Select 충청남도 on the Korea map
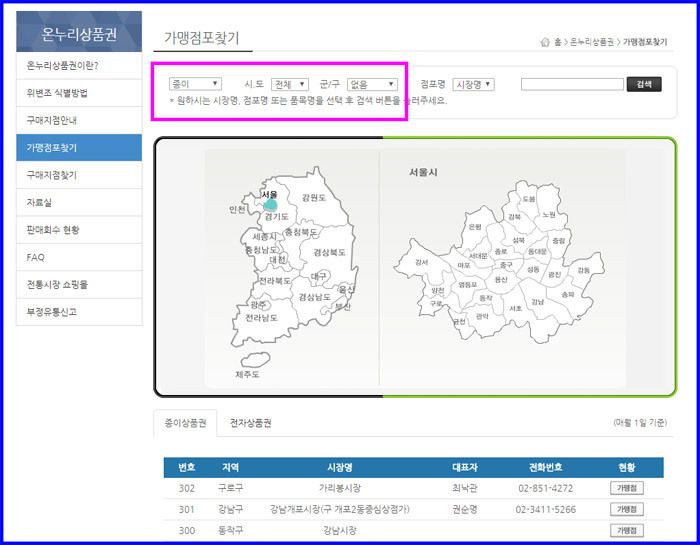This screenshot has width=700, height=545. (x=262, y=250)
